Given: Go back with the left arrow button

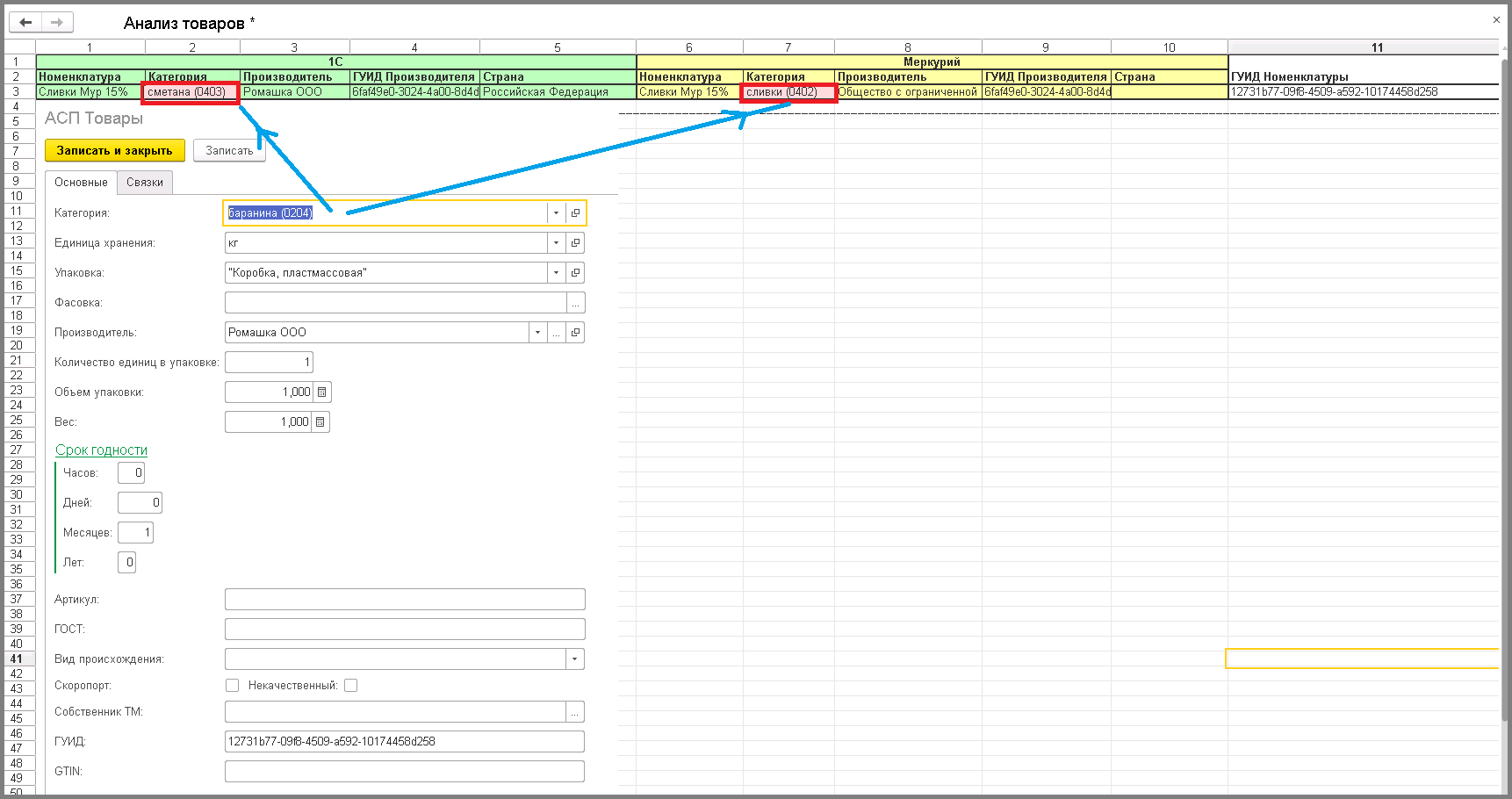Looking at the screenshot, I should click(25, 22).
